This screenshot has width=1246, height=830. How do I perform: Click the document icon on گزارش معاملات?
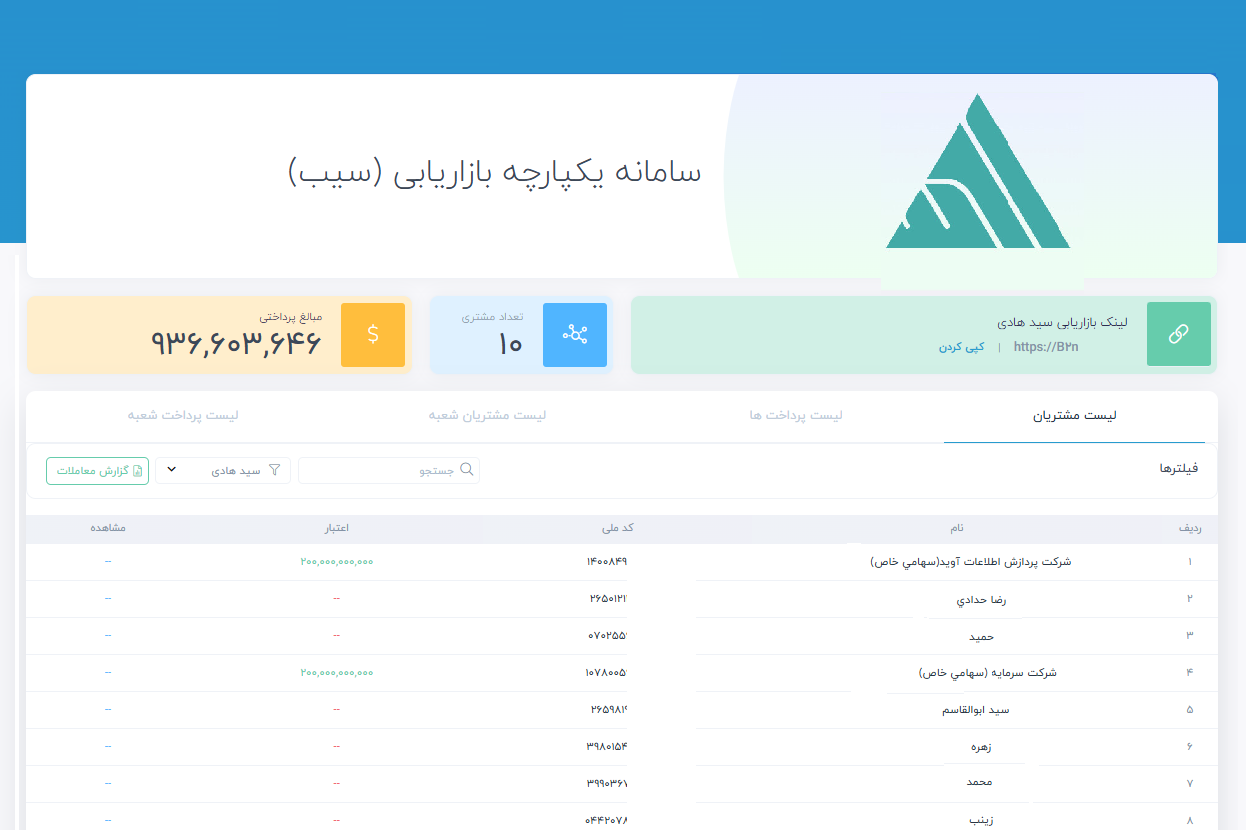[138, 471]
